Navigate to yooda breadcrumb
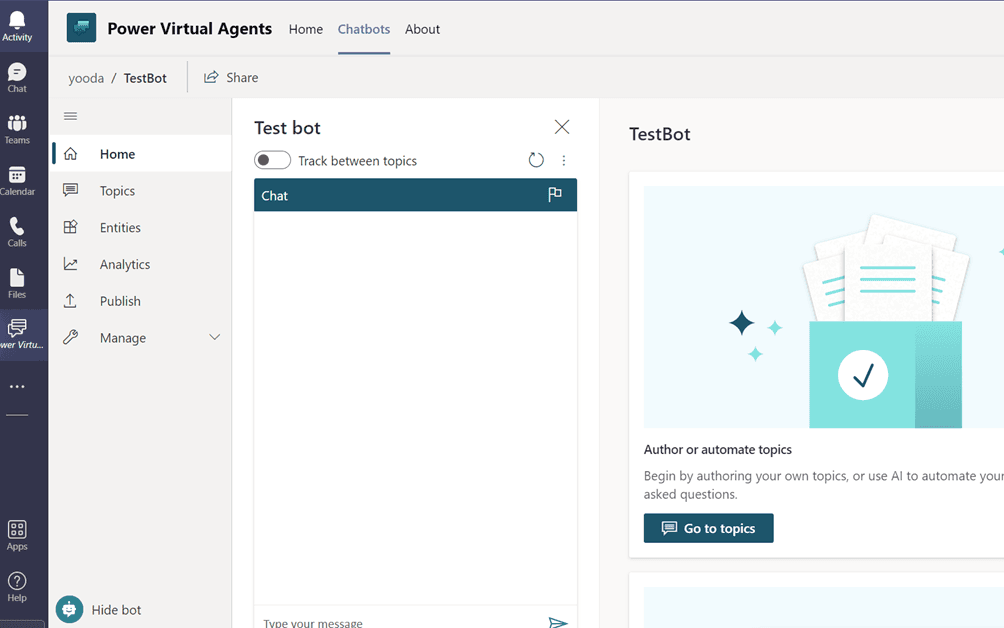The height and width of the screenshot is (628, 1004). [86, 78]
